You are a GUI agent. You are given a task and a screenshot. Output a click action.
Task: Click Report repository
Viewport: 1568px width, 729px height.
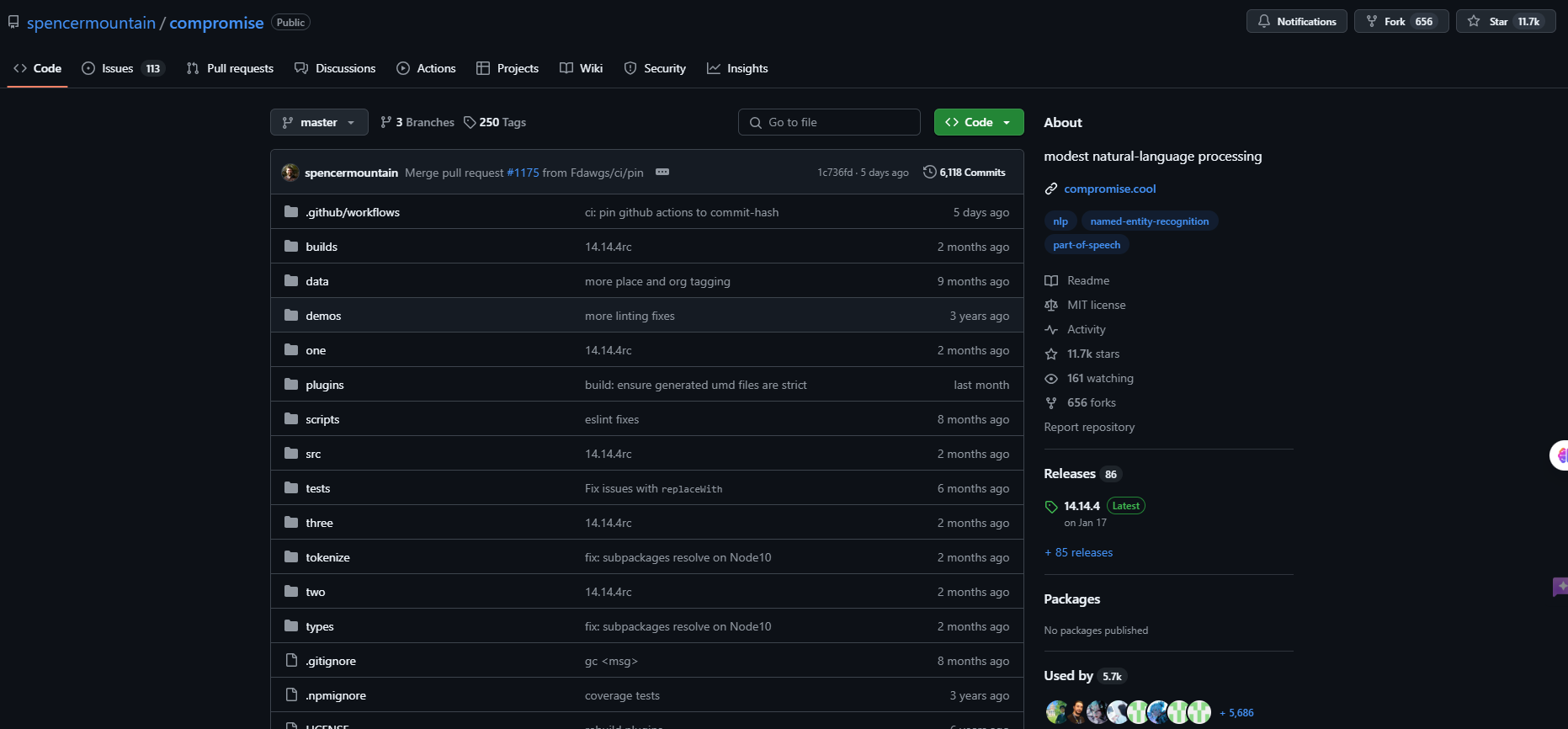(x=1089, y=427)
